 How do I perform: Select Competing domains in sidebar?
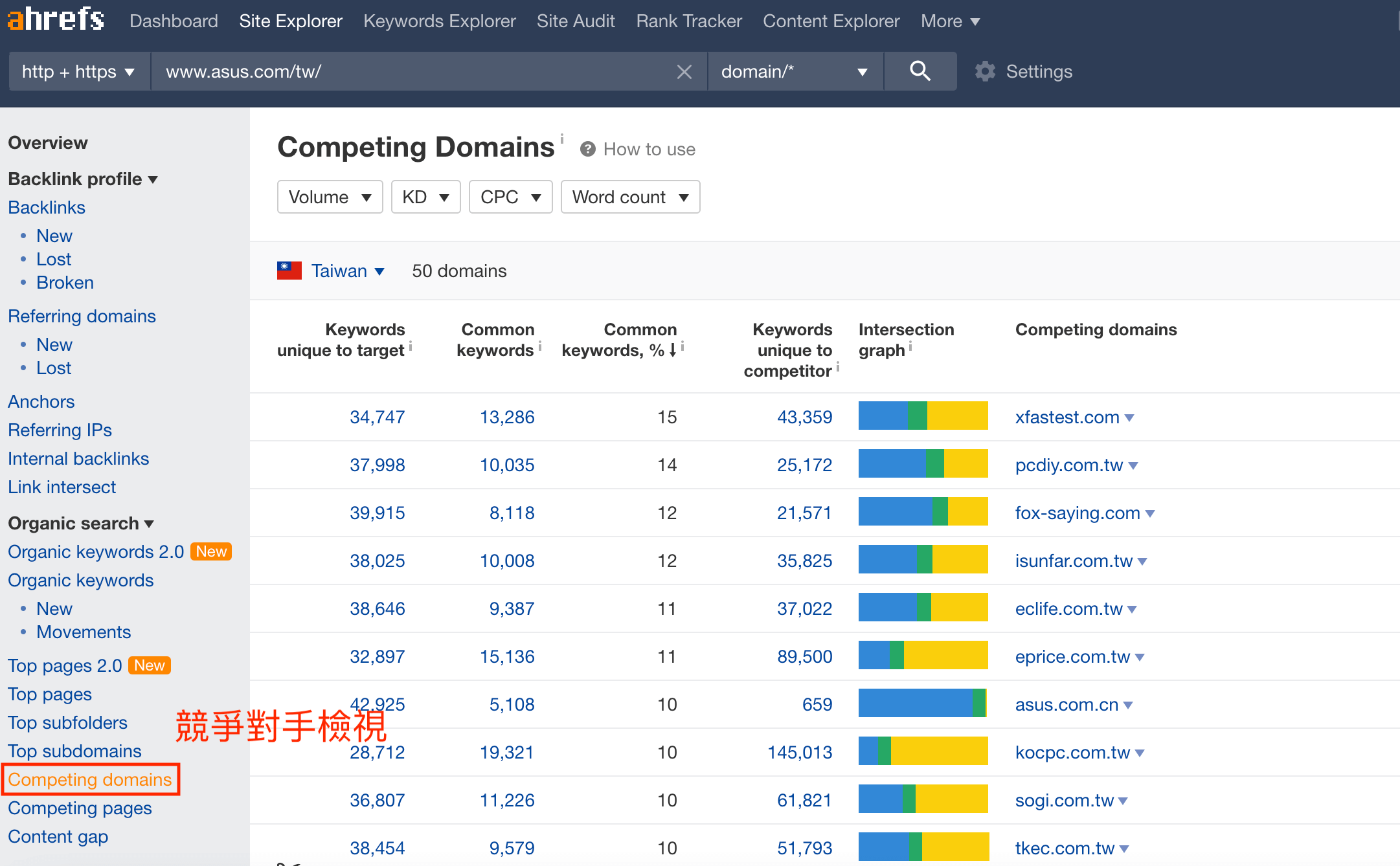pyautogui.click(x=90, y=779)
